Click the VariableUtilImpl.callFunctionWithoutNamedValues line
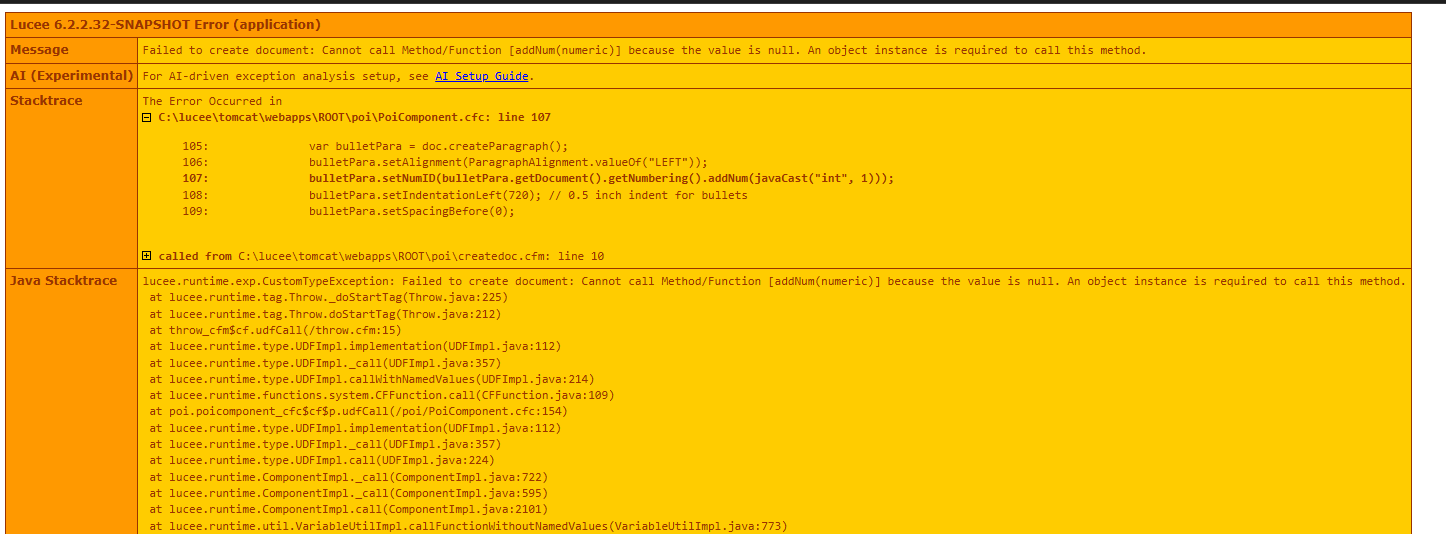The height and width of the screenshot is (534, 1446). coord(468,526)
